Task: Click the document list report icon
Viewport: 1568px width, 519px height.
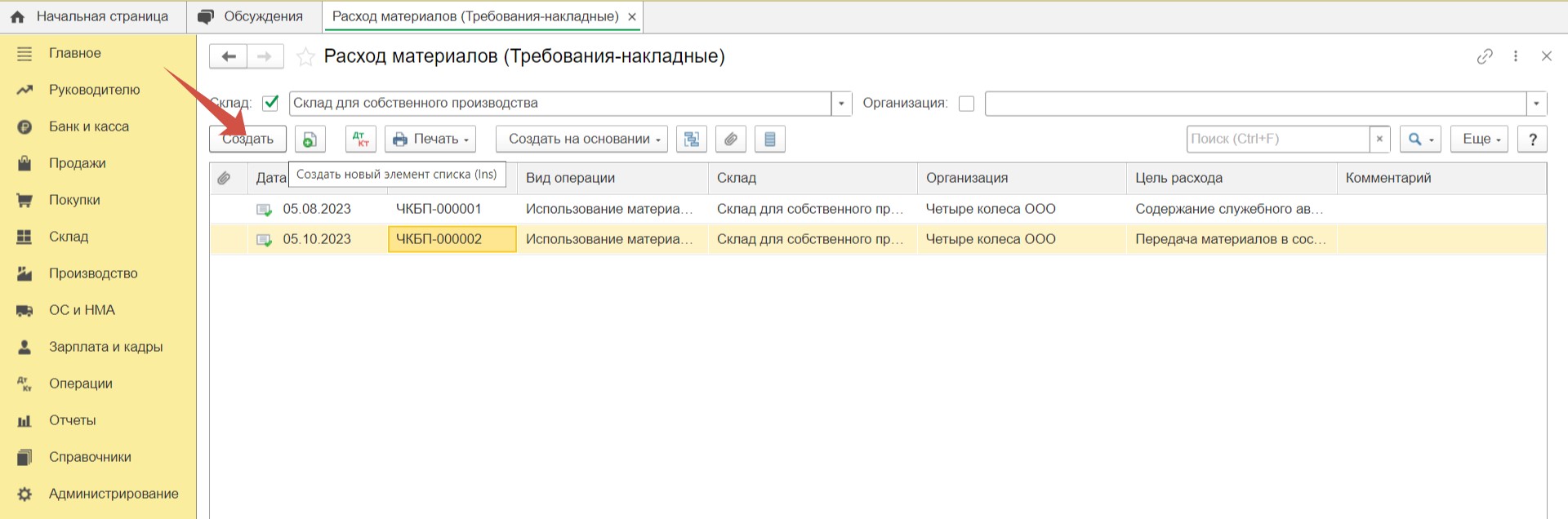Action: (770, 139)
